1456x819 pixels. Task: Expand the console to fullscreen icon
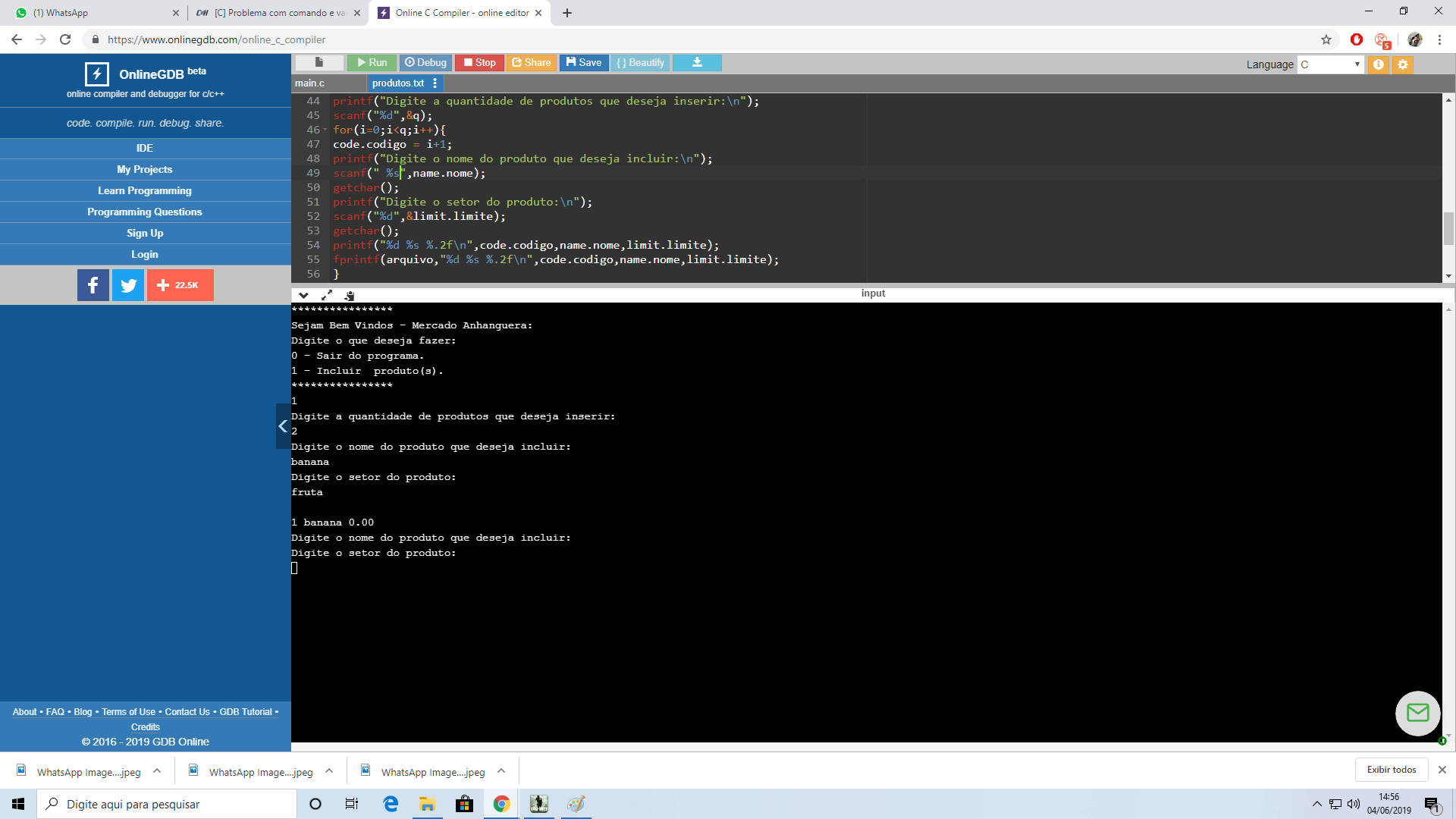[327, 295]
